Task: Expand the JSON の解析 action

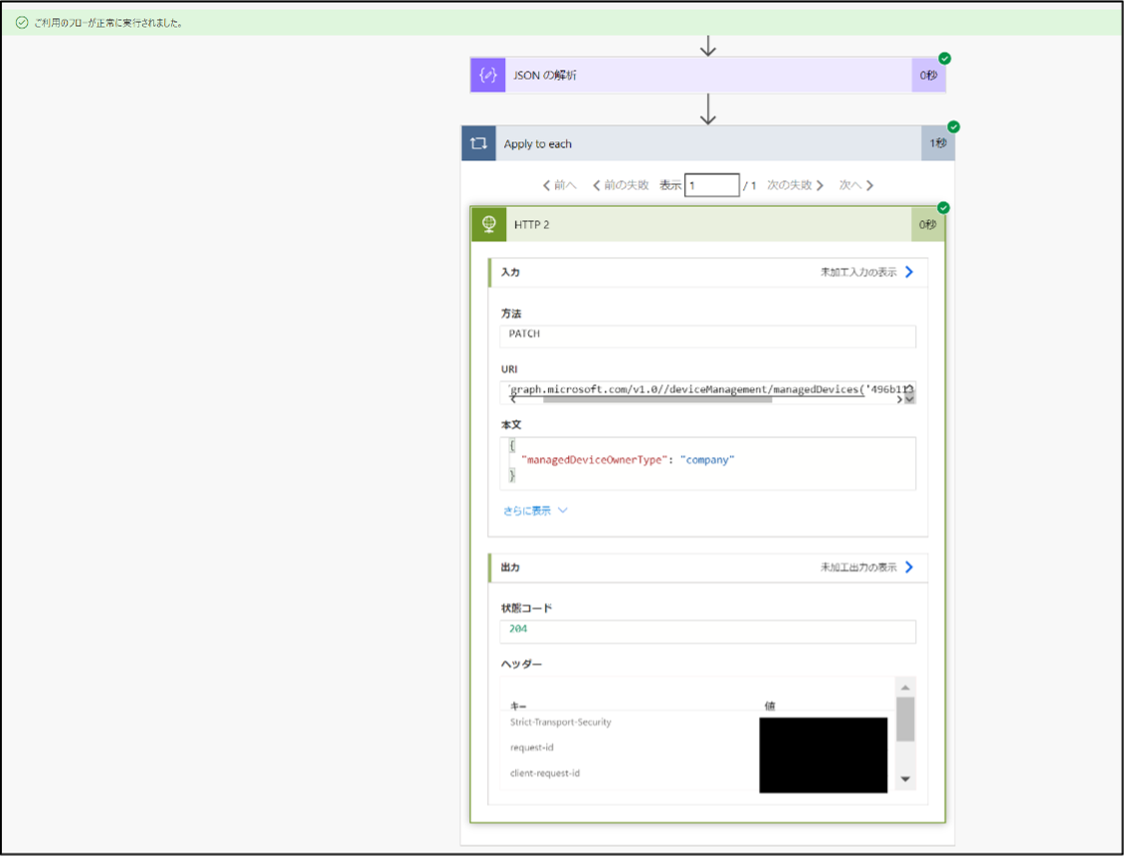Action: 708,75
